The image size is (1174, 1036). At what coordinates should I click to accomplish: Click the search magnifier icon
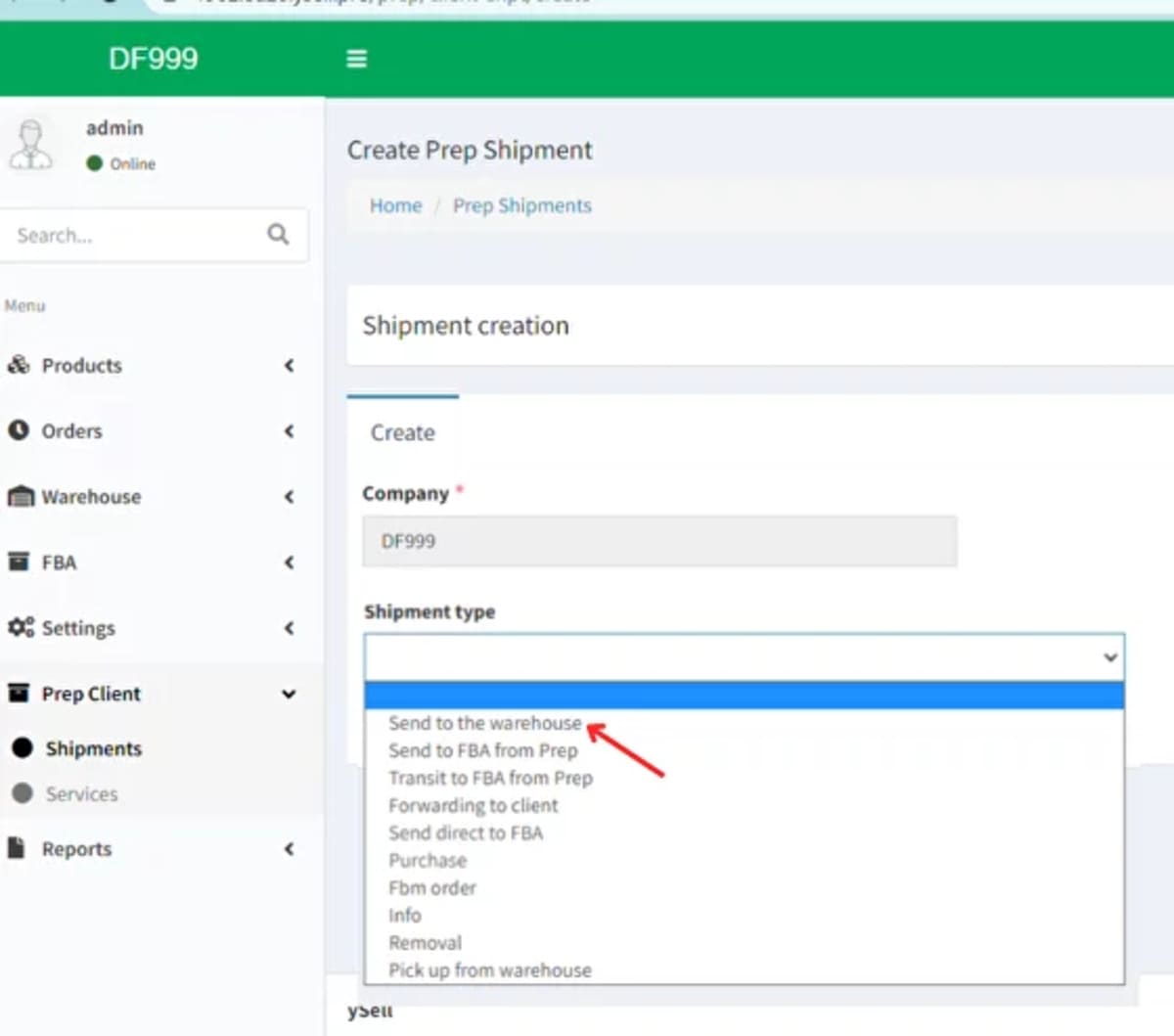pos(278,235)
